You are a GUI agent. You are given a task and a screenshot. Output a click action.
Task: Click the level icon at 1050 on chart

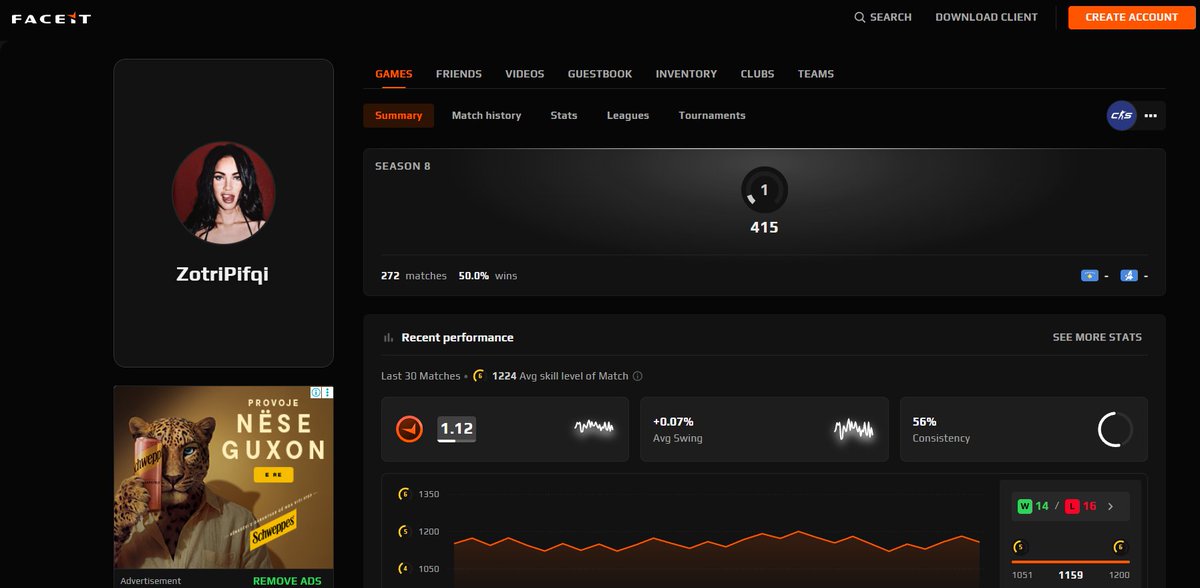(404, 569)
